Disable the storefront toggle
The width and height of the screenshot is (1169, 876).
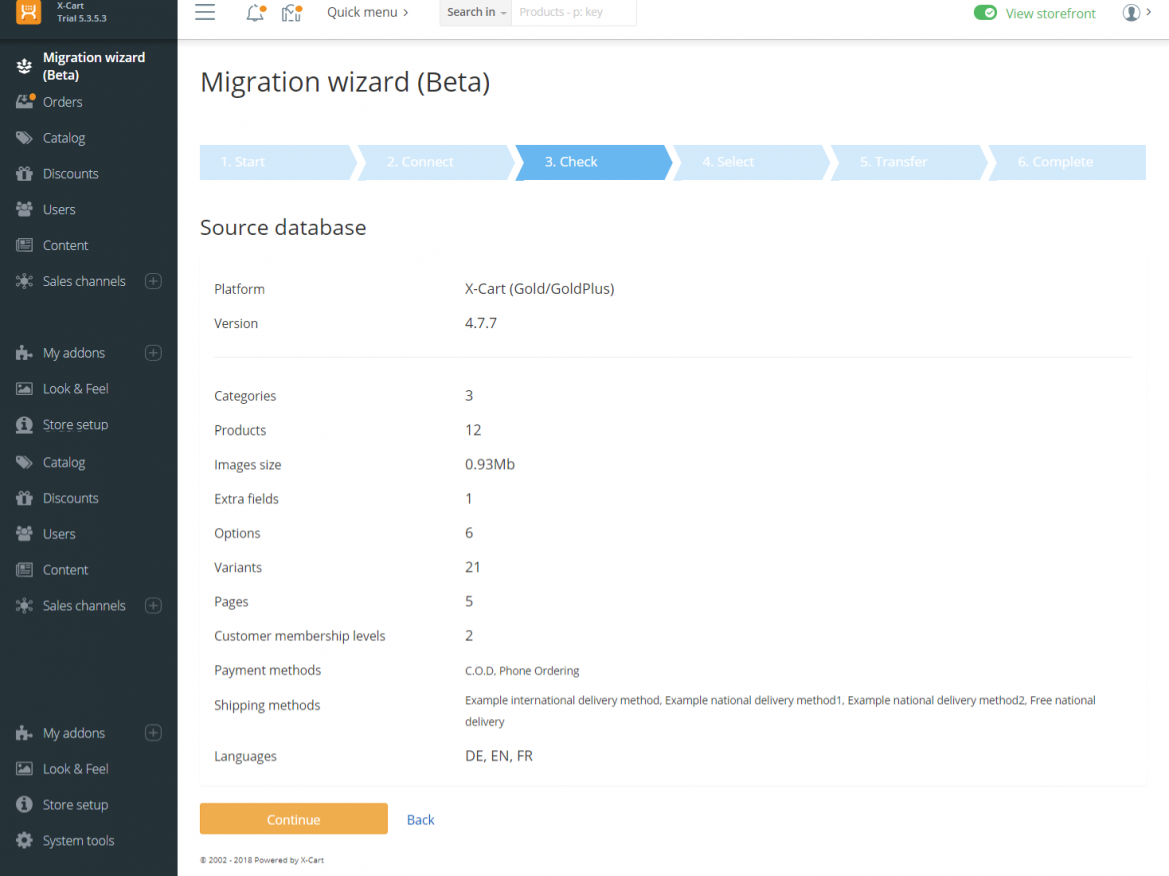pyautogui.click(x=985, y=14)
